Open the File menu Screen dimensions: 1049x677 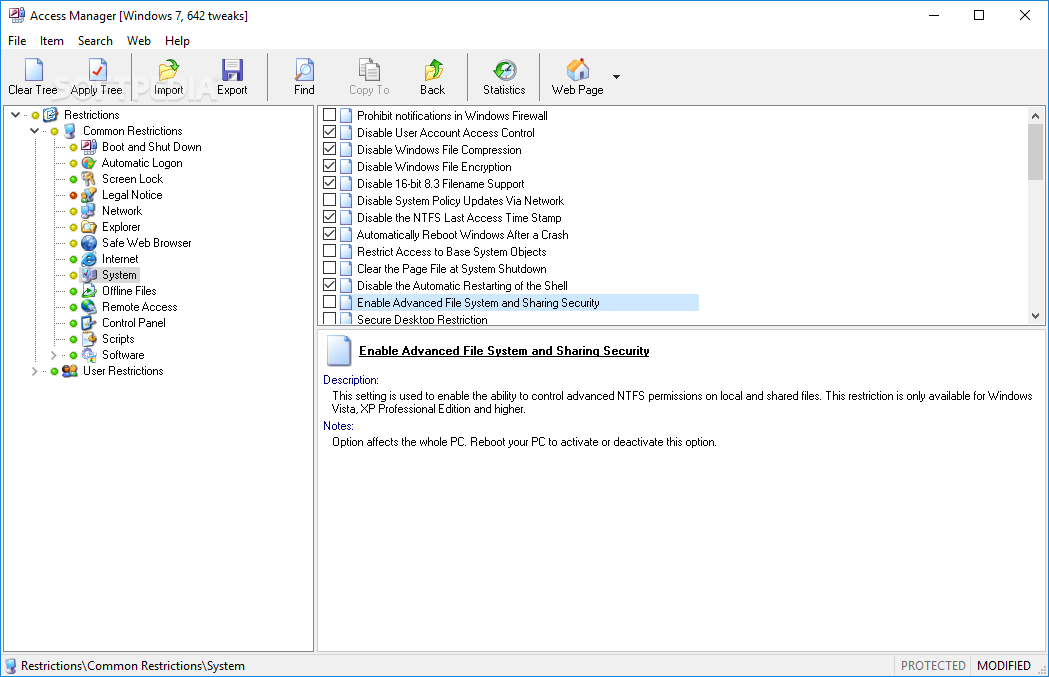(x=17, y=41)
